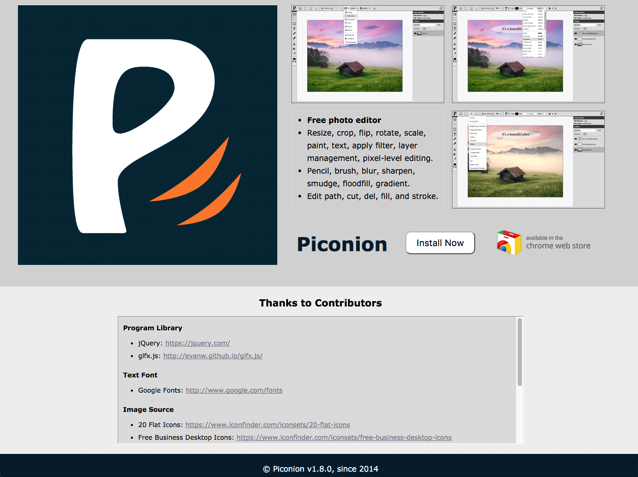The image size is (638, 477).
Task: Click the 'Piconion v1.8.0, since 2014' footer text
Action: [x=320, y=469]
